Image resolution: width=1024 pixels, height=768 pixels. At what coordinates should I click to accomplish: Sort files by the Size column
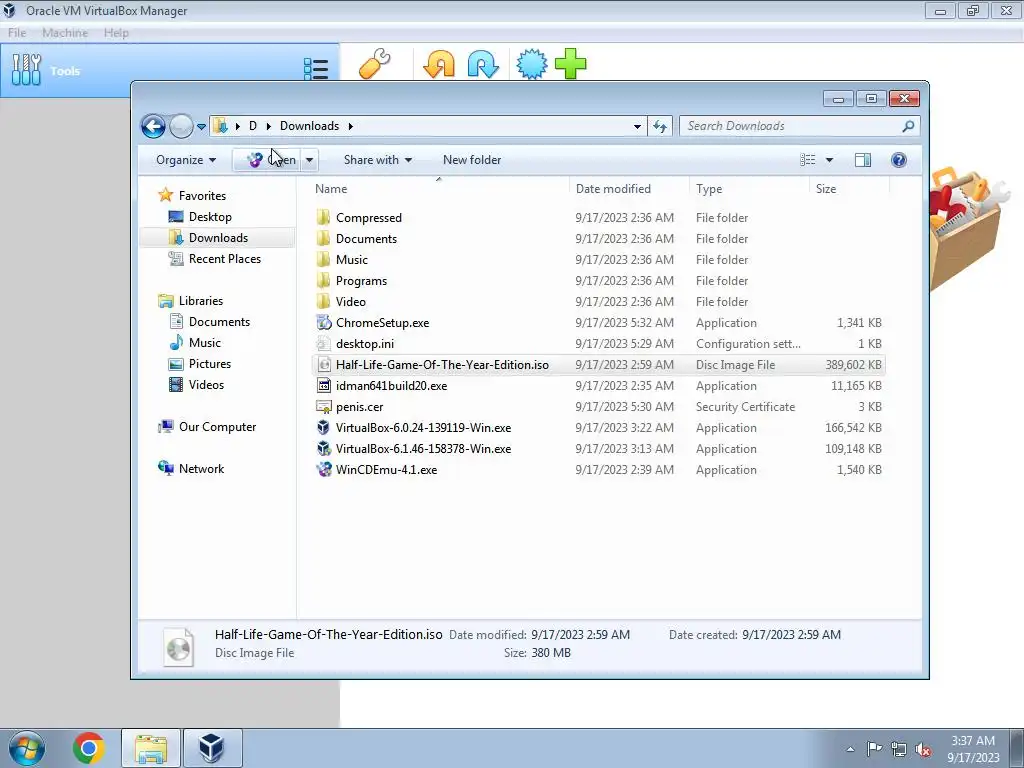(826, 189)
